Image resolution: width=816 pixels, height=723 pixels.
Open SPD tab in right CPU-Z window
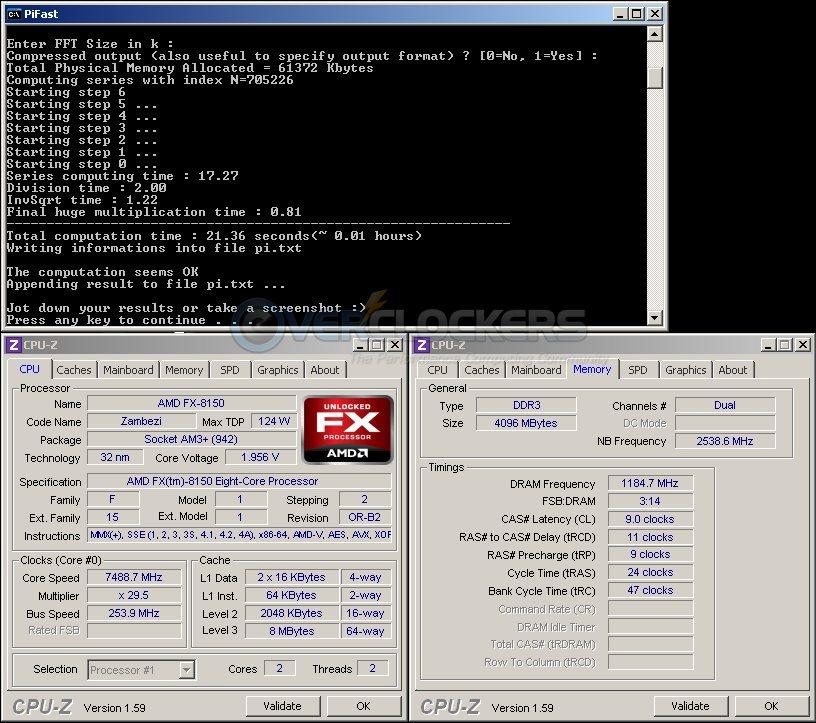638,370
